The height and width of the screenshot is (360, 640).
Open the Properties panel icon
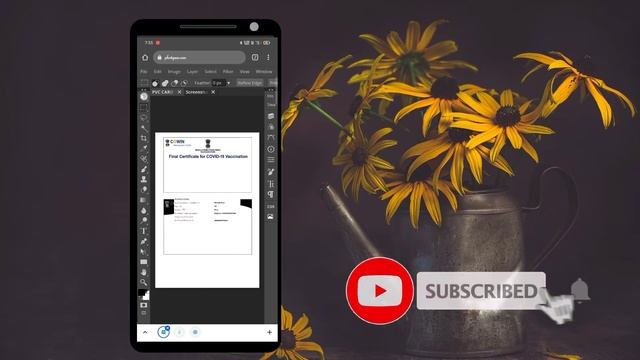(x=271, y=160)
